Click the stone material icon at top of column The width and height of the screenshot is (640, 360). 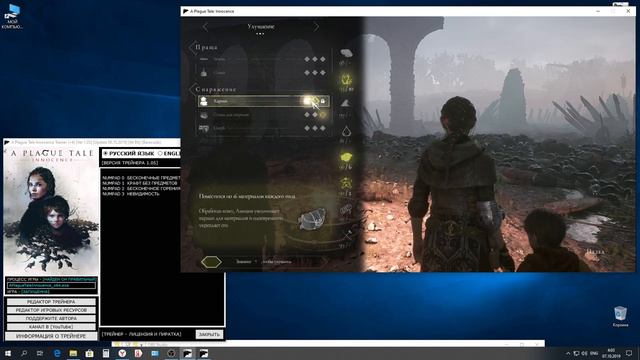pyautogui.click(x=346, y=53)
